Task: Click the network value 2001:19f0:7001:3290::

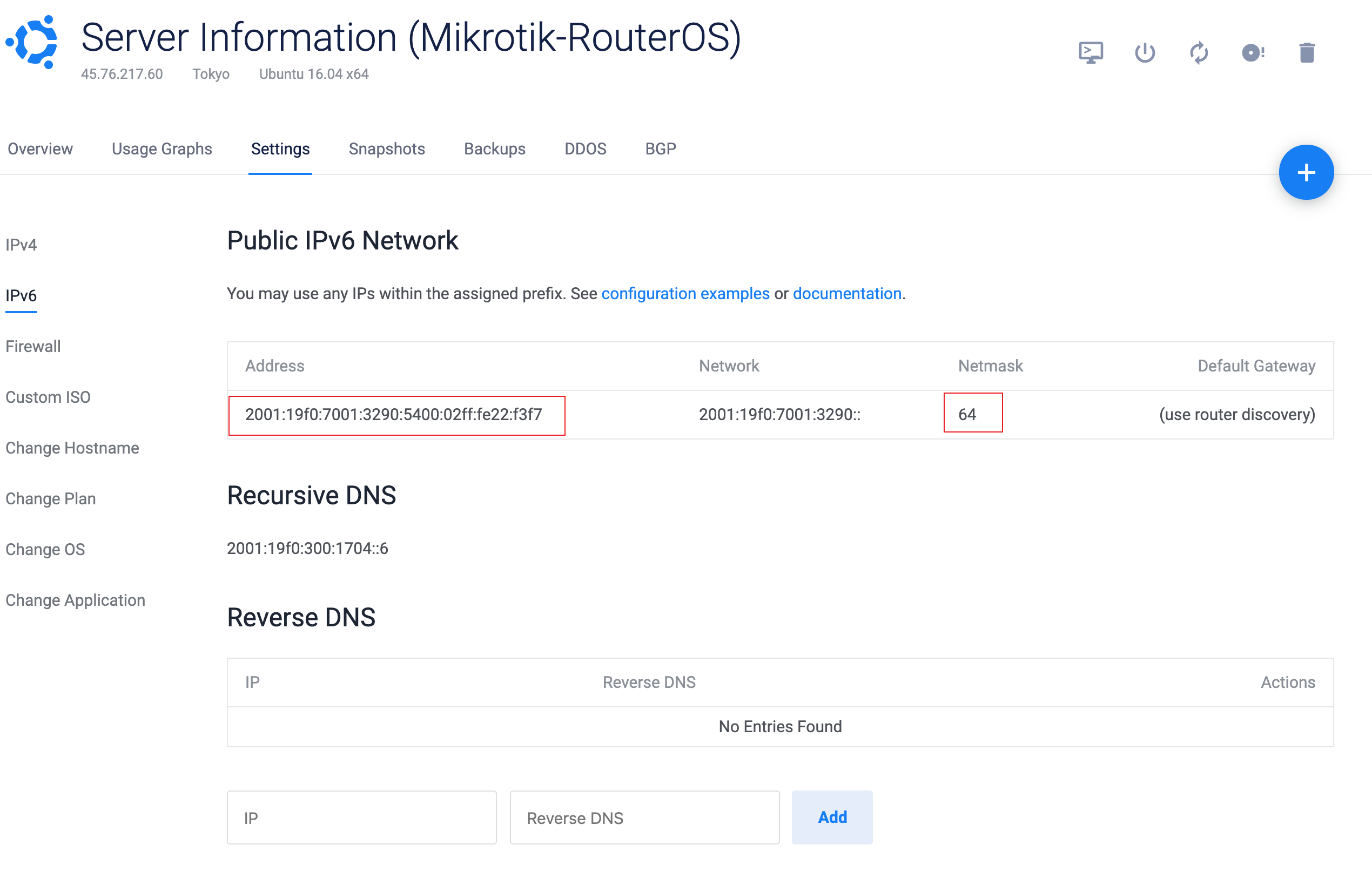Action: click(x=779, y=415)
